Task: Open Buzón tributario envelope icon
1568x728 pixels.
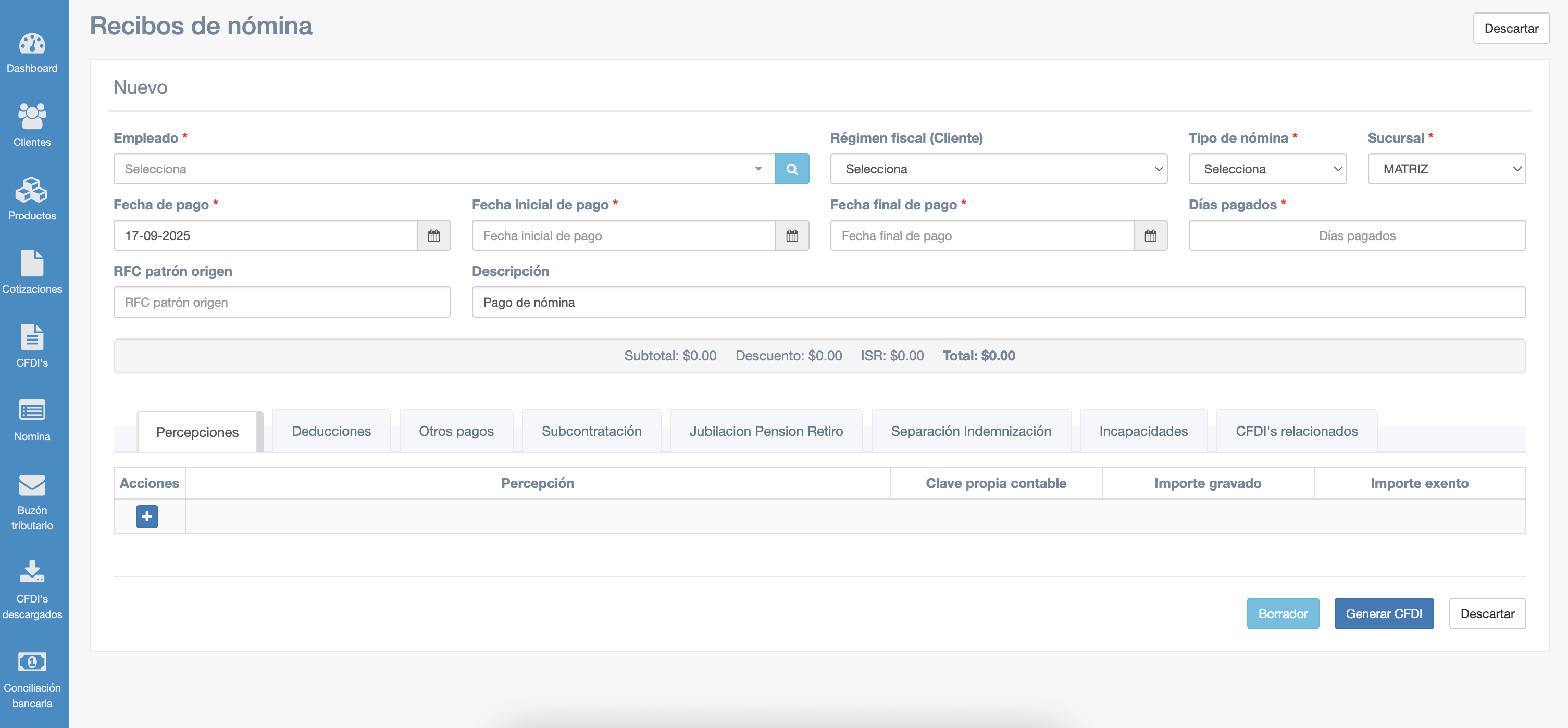Action: coord(32,485)
